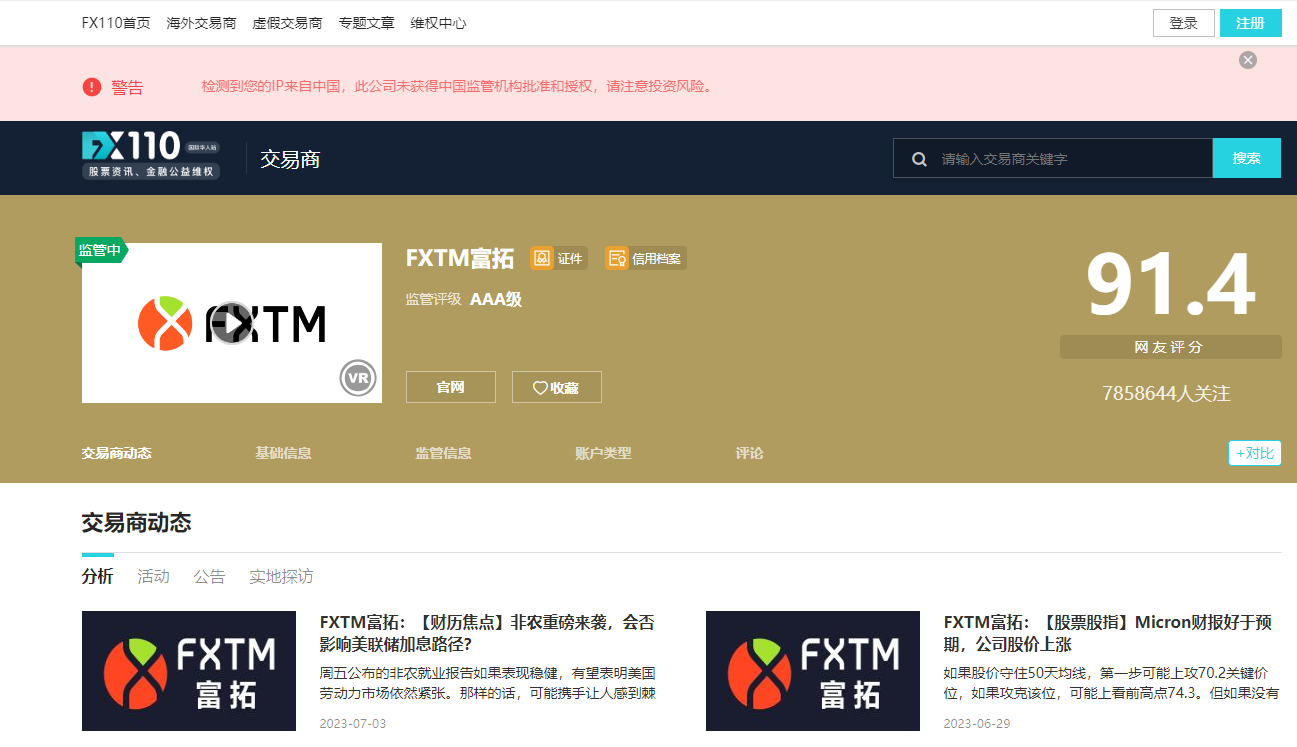
Task: Open the VR view badge
Action: click(358, 378)
